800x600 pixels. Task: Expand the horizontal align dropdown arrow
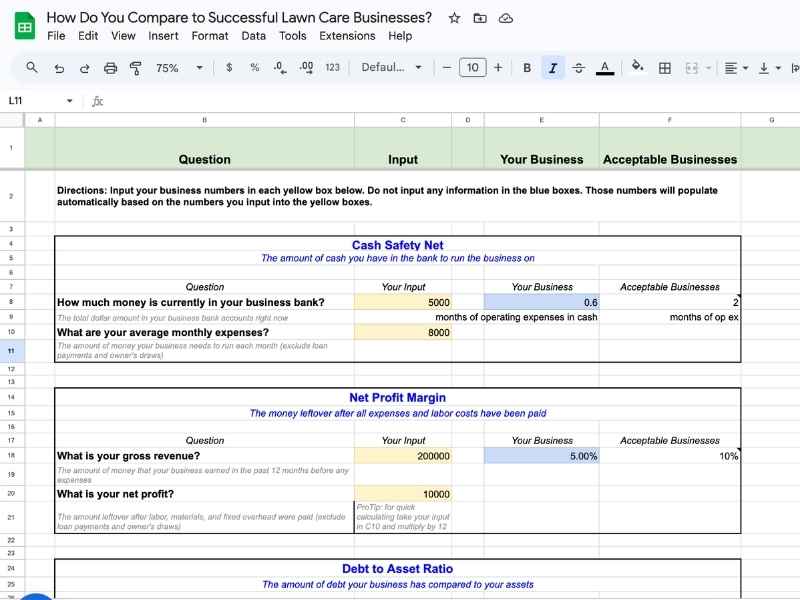745,68
